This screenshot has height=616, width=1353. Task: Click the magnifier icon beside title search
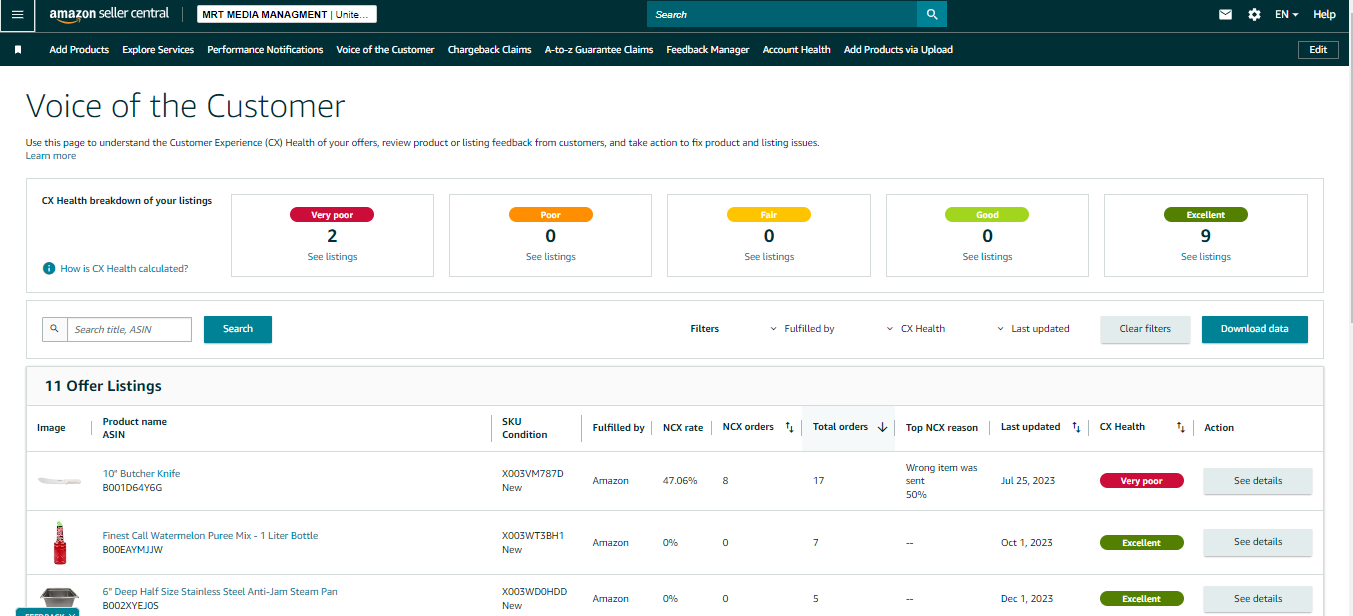click(54, 329)
